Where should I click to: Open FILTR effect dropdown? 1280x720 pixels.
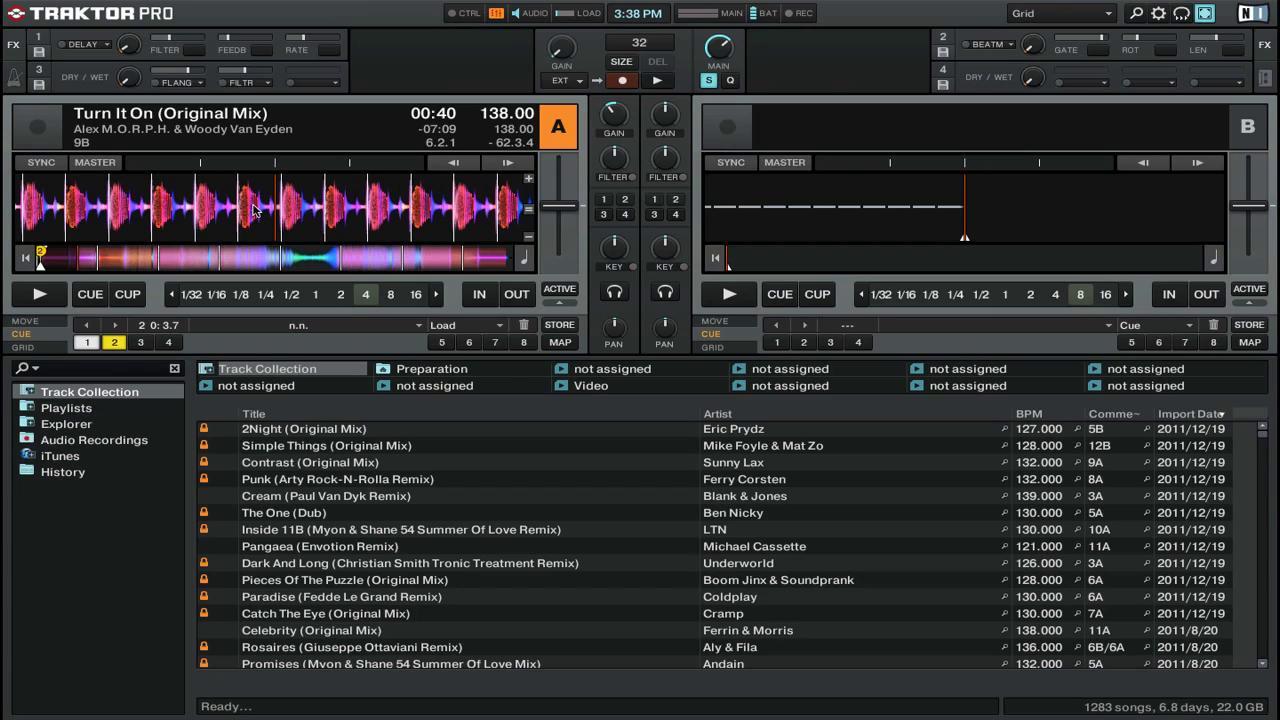(x=245, y=83)
